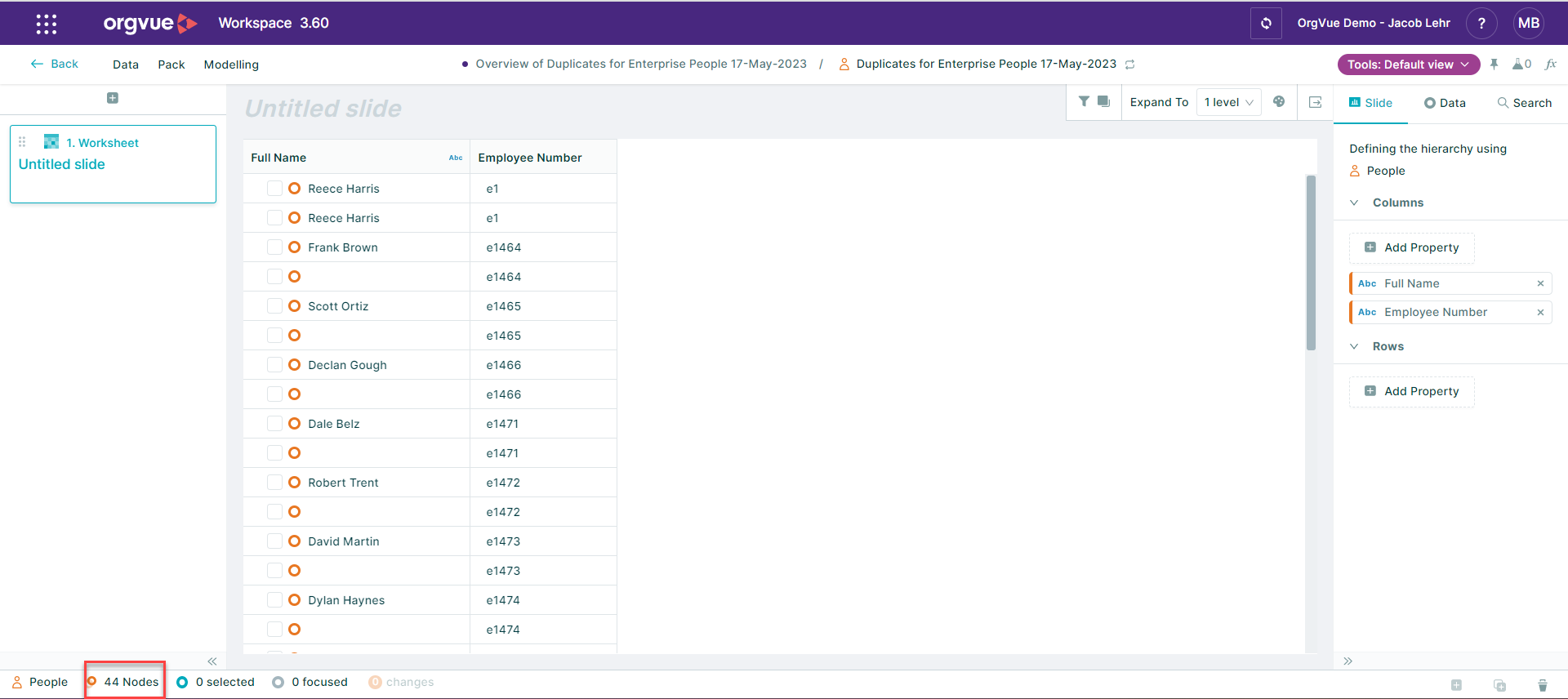Open the help question mark icon
The image size is (1568, 699).
[x=1481, y=24]
